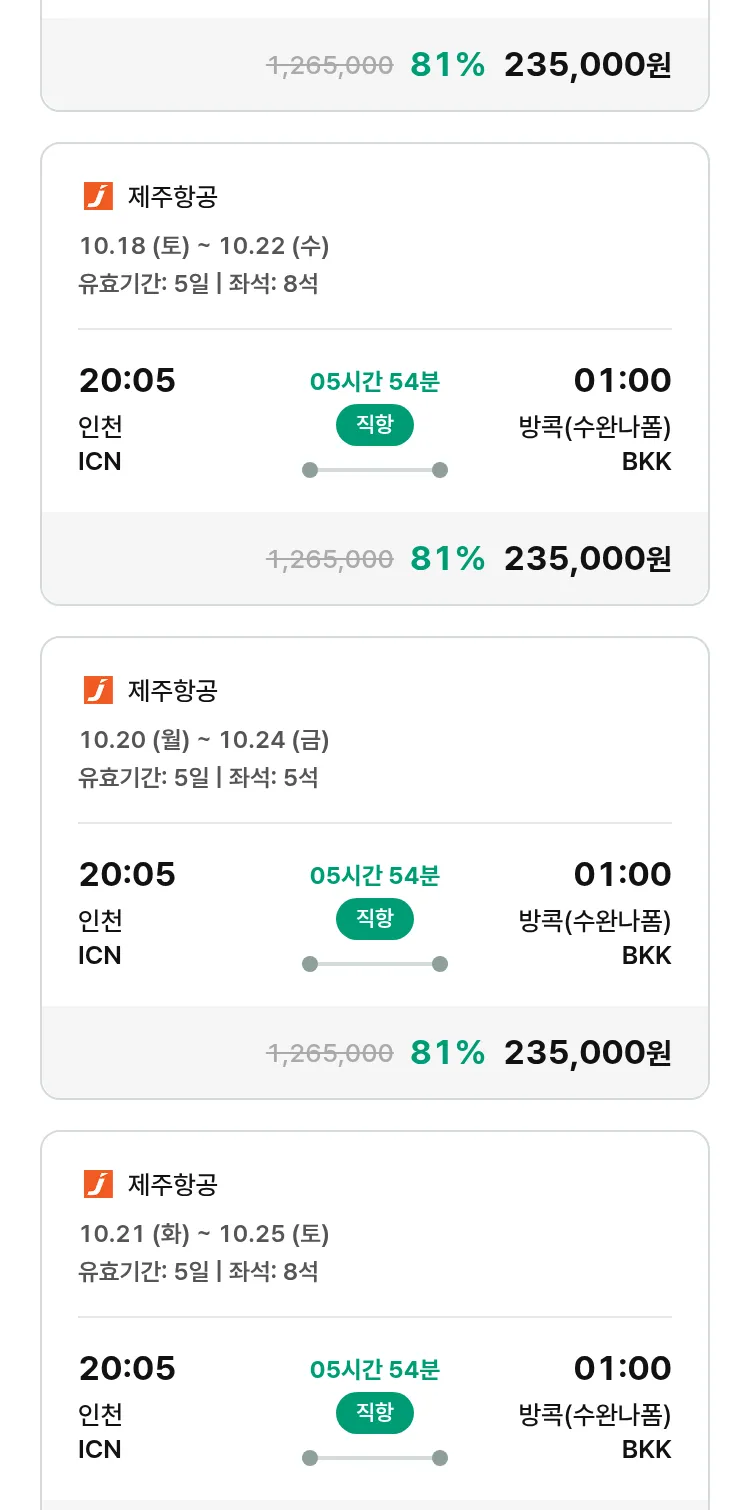Open the 10.20 (월) ~ 10.24 (금) date range
The width and height of the screenshot is (750, 1510).
(x=204, y=739)
